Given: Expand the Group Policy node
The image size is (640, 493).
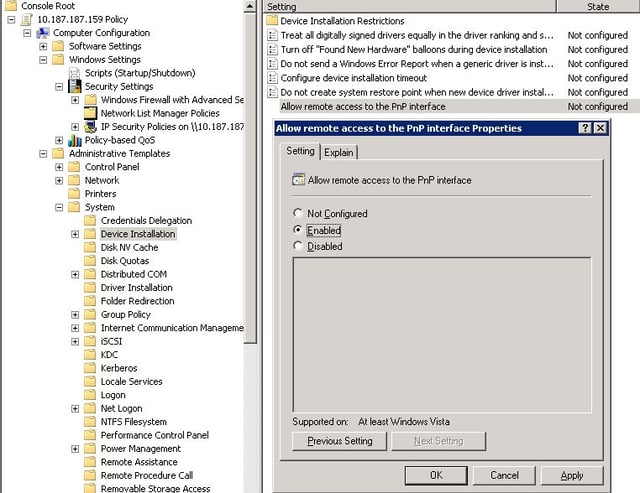Looking at the screenshot, I should click(75, 315).
